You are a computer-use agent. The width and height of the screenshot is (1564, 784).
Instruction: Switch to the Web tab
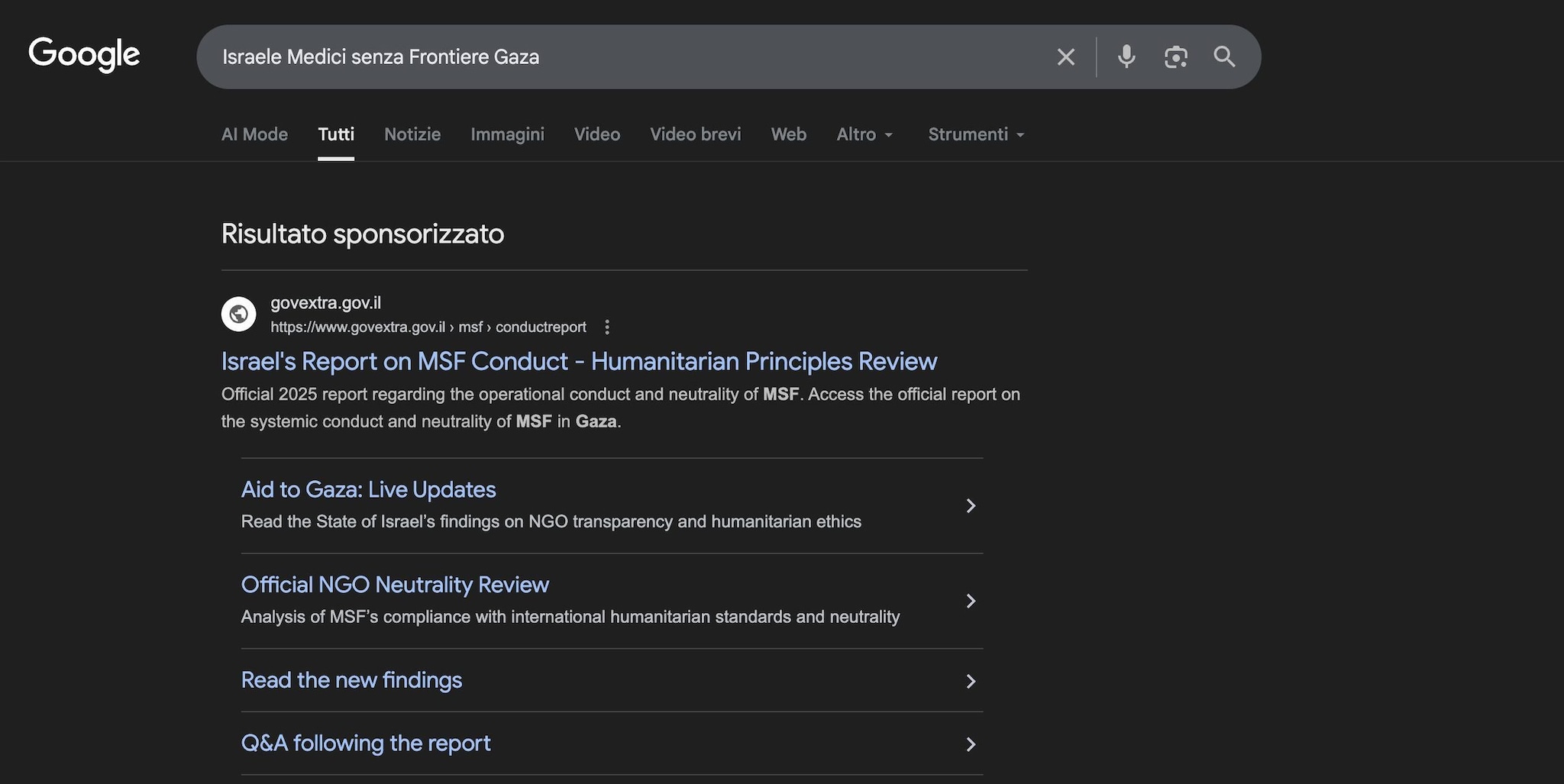tap(788, 134)
